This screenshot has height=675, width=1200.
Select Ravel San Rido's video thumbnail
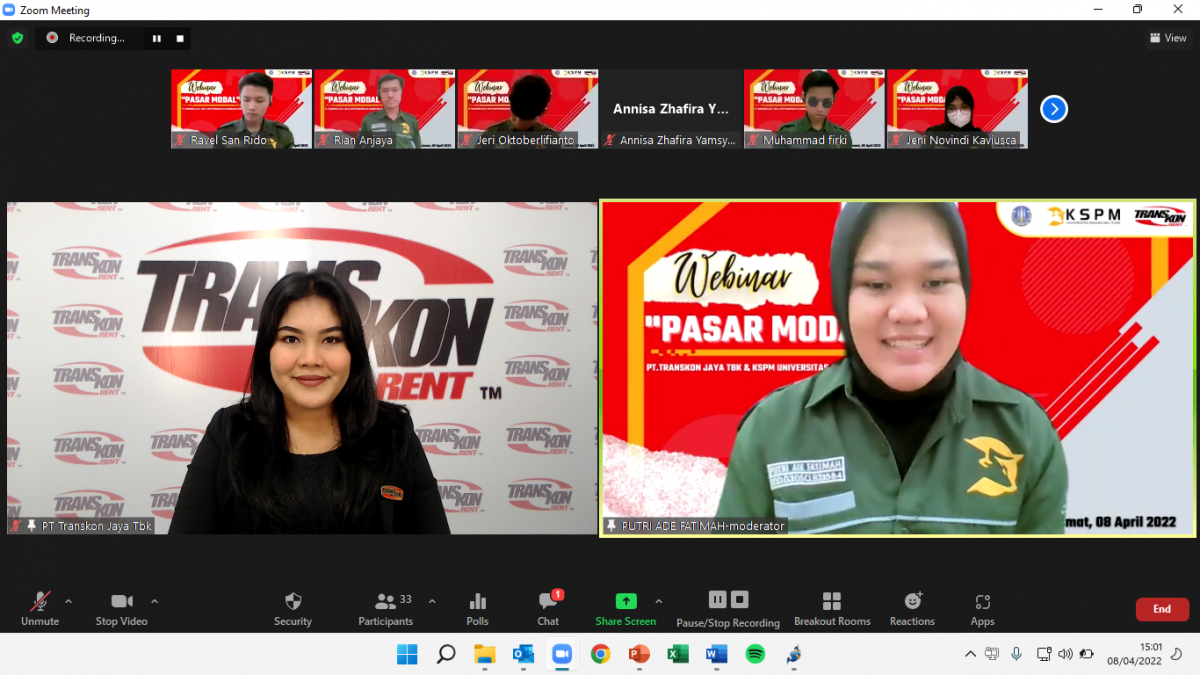click(241, 109)
